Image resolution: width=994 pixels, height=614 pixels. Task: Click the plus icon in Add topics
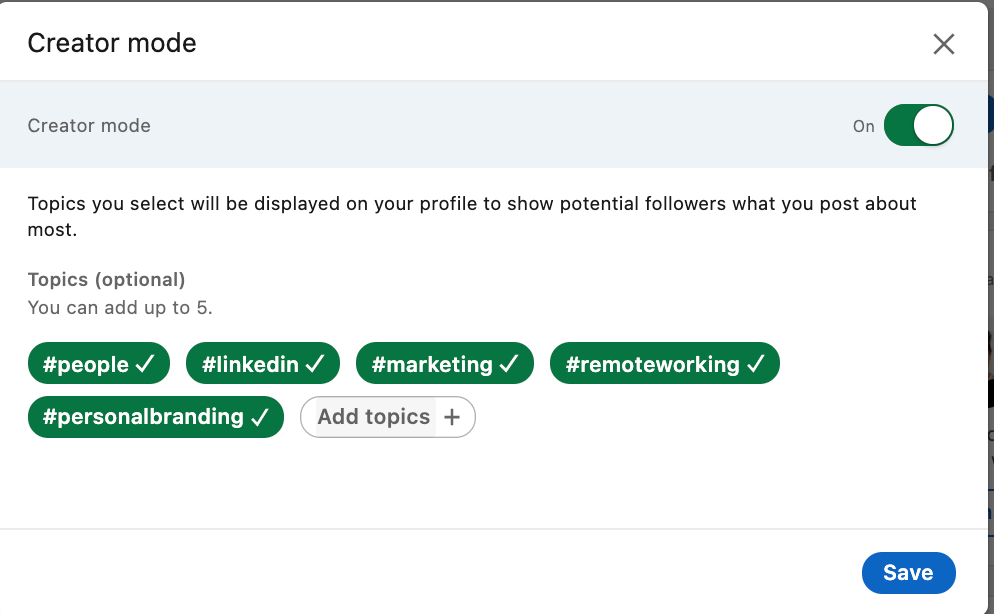452,418
